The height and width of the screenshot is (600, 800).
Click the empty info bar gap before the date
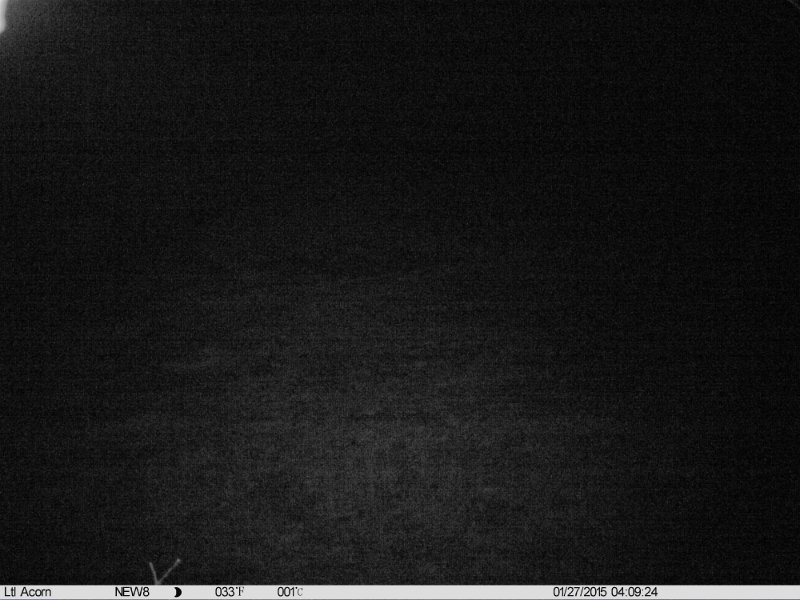click(430, 592)
